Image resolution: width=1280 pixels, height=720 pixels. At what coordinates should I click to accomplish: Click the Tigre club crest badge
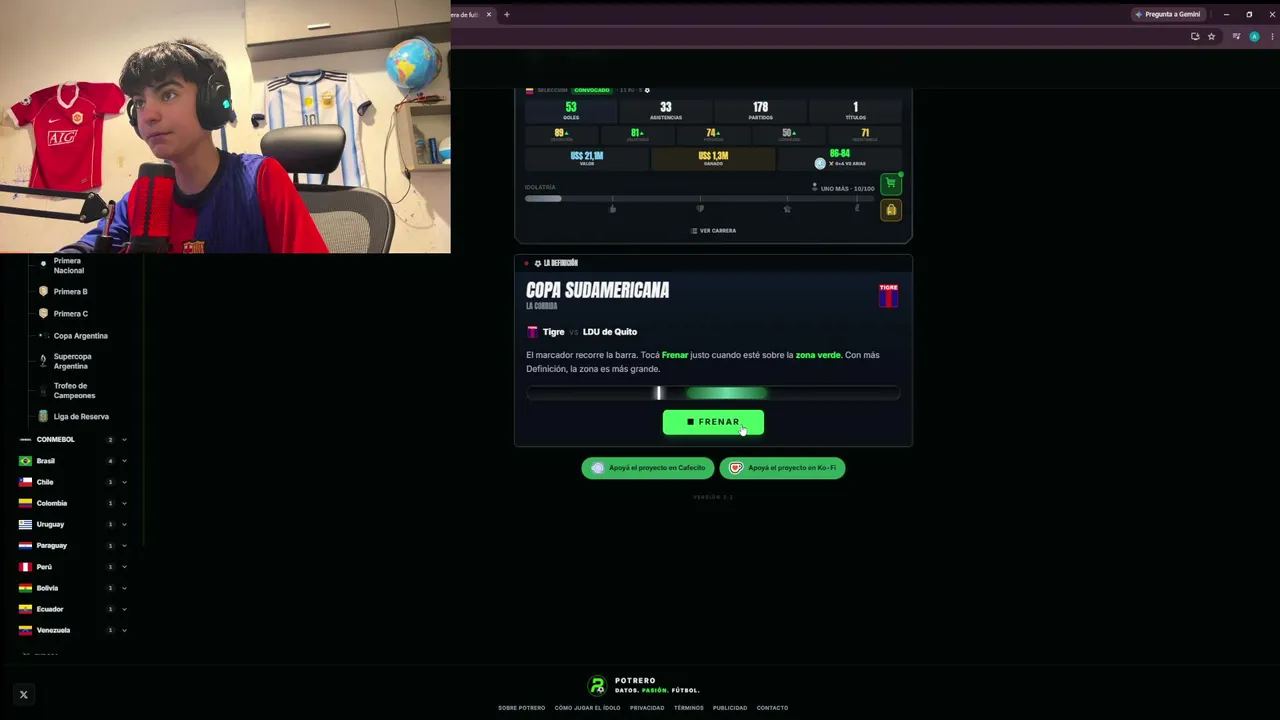click(x=888, y=295)
